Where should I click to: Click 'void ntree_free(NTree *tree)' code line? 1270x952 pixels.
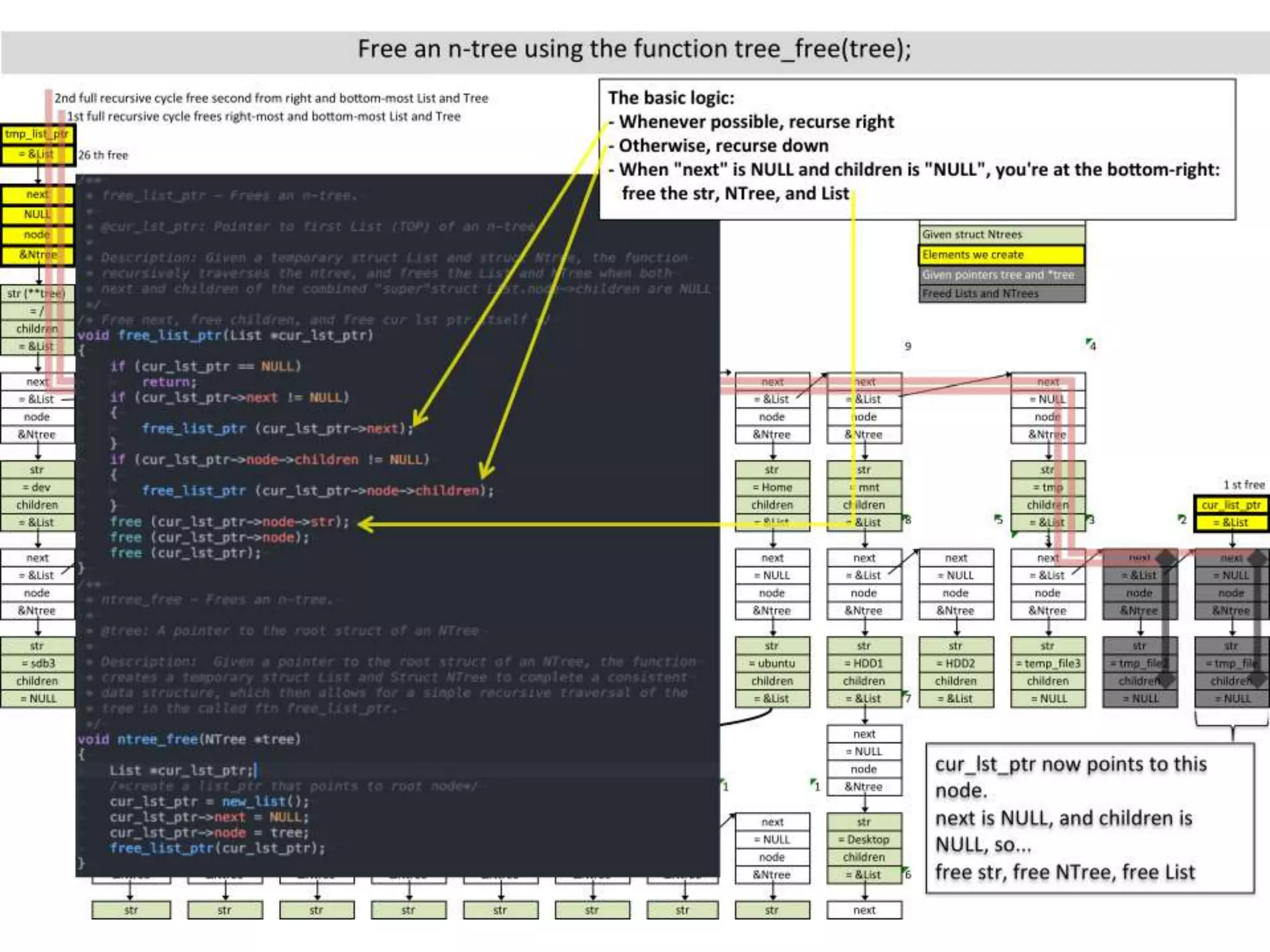click(189, 739)
